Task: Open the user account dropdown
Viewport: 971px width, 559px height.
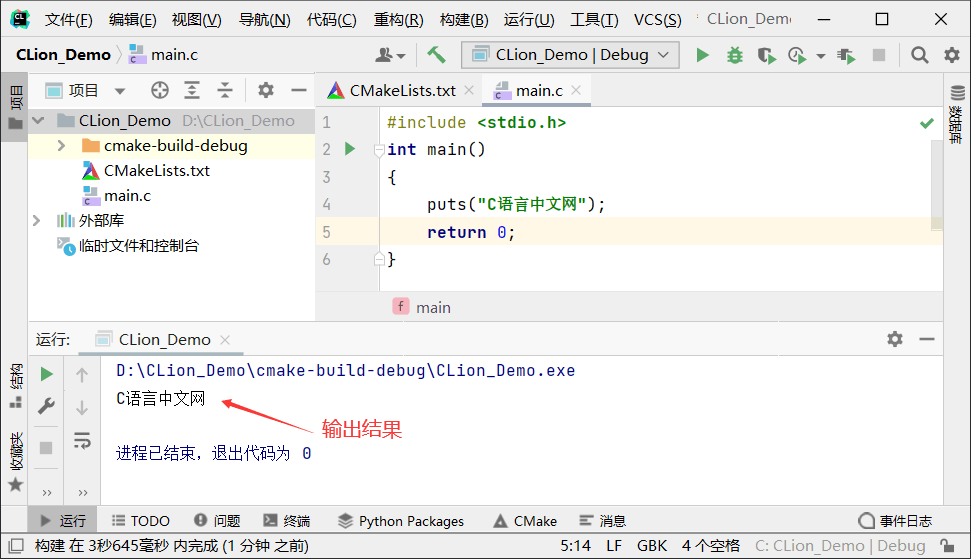Action: [x=390, y=55]
